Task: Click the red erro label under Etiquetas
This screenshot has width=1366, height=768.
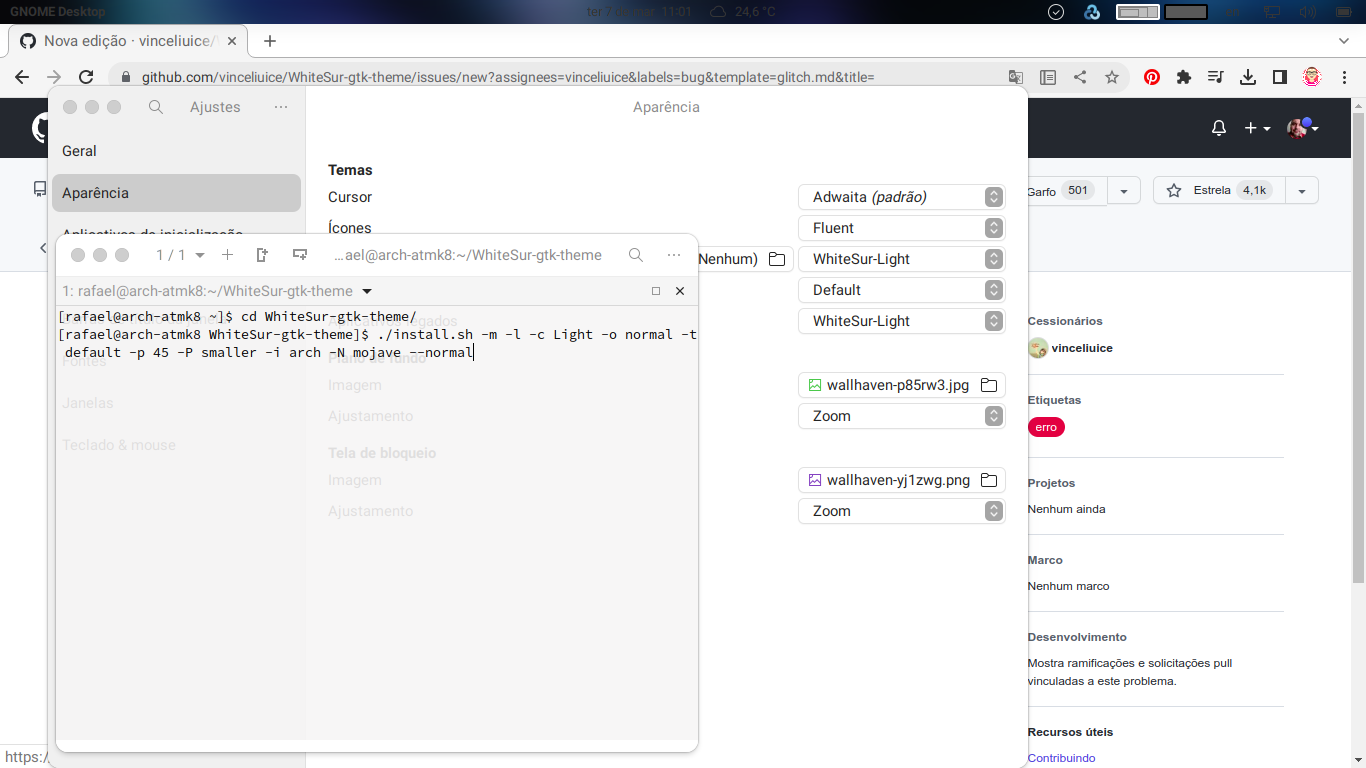Action: point(1046,427)
